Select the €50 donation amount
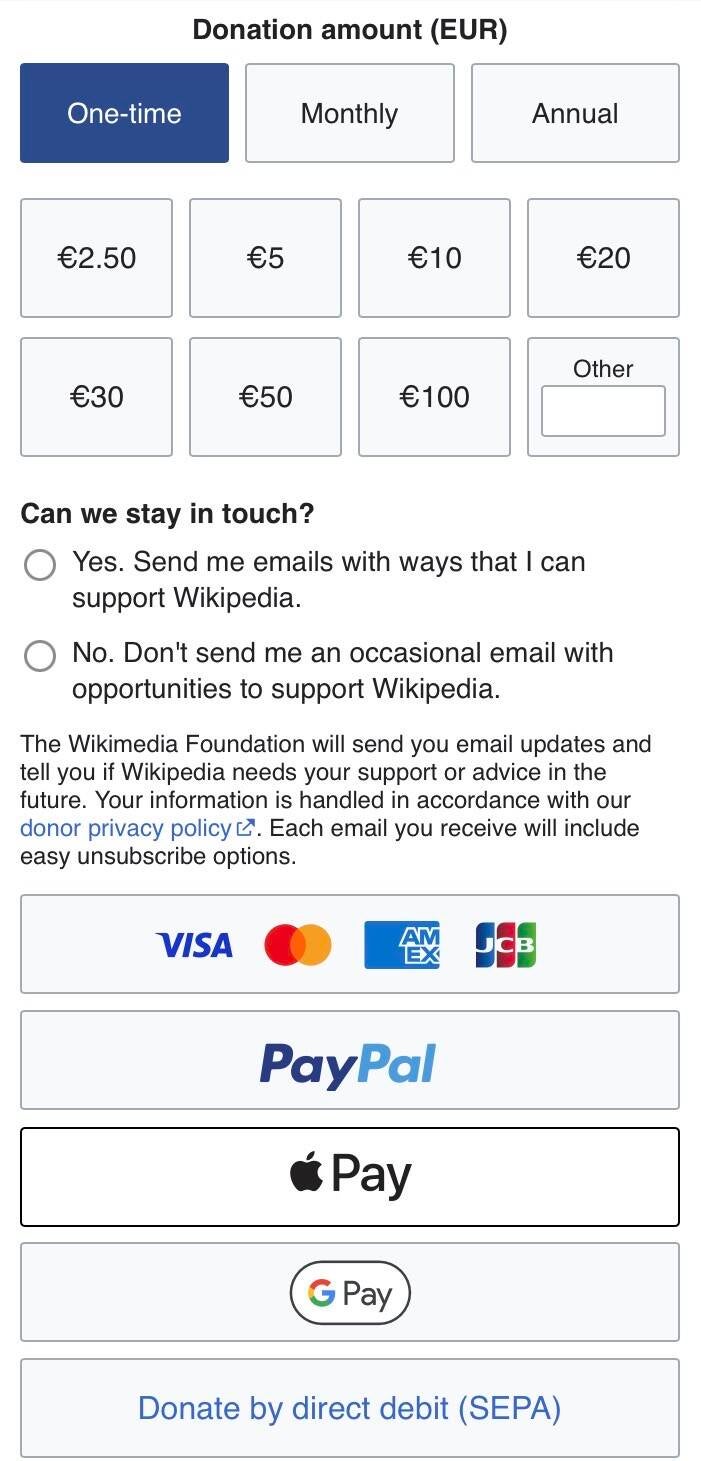Screen dimensions: 701x1461 coord(265,397)
